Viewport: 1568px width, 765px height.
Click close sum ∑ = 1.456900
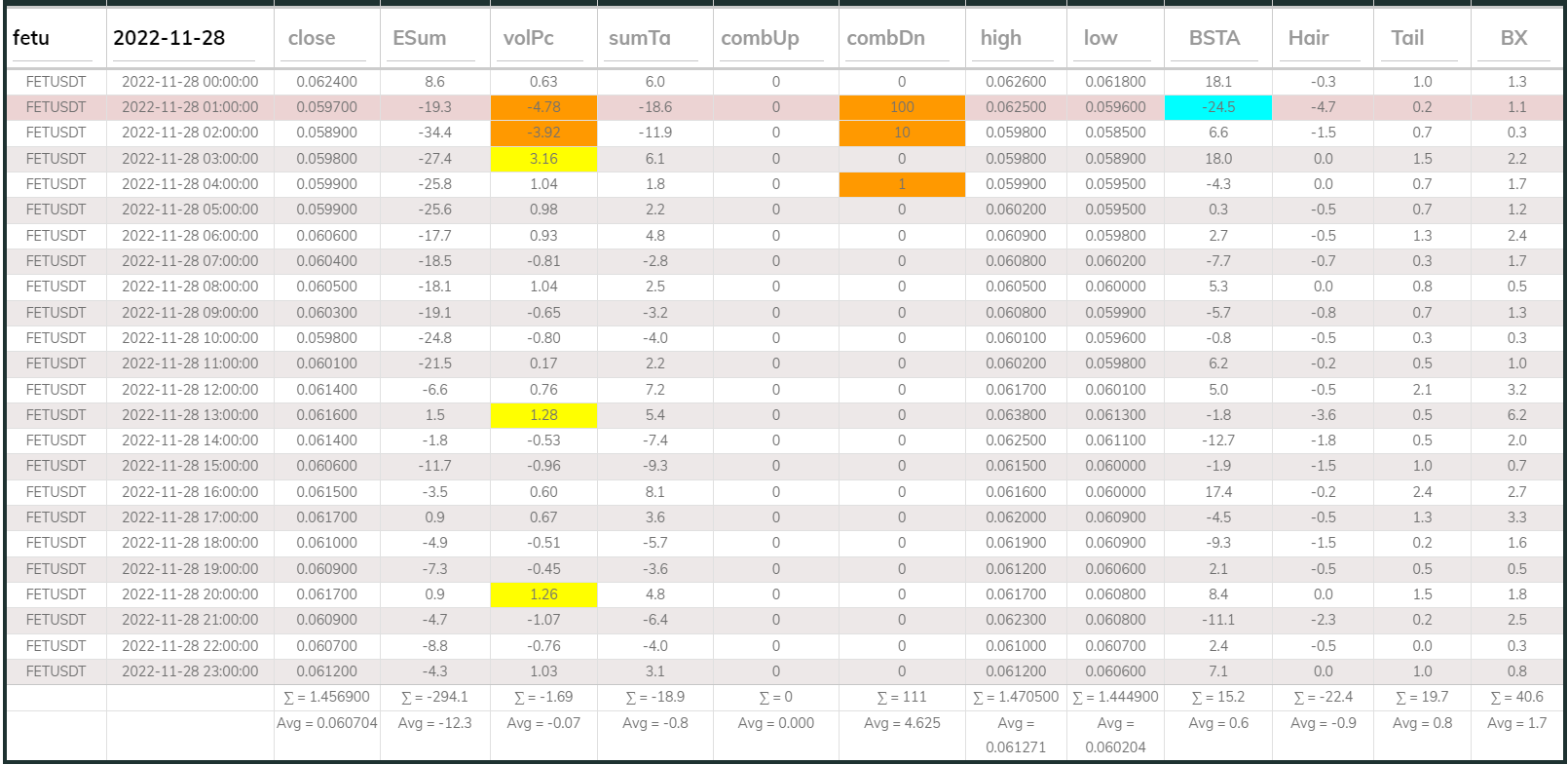tap(326, 697)
